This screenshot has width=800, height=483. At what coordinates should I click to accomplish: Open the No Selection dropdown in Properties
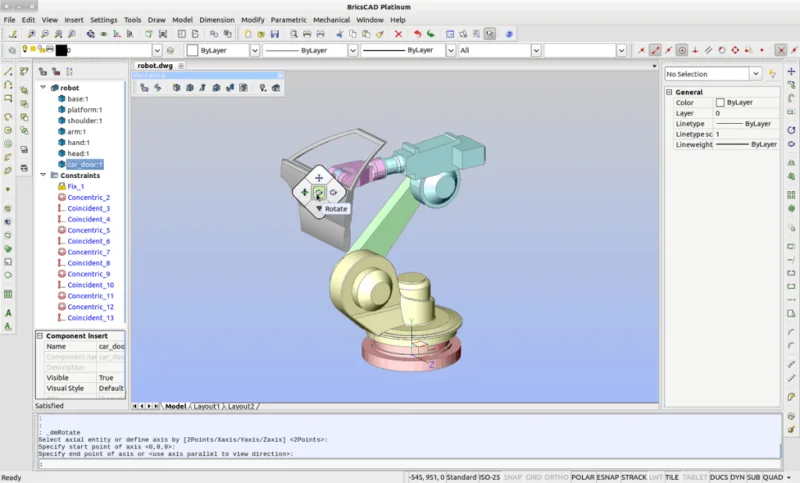point(756,74)
